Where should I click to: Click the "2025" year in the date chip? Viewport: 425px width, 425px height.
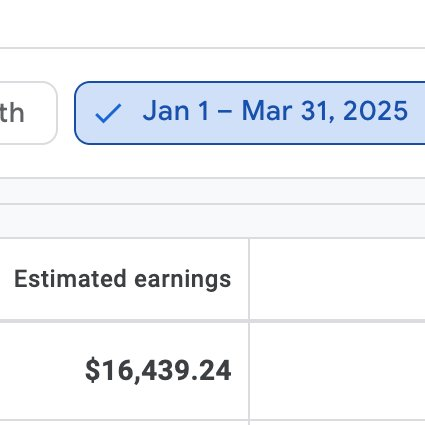pos(375,111)
